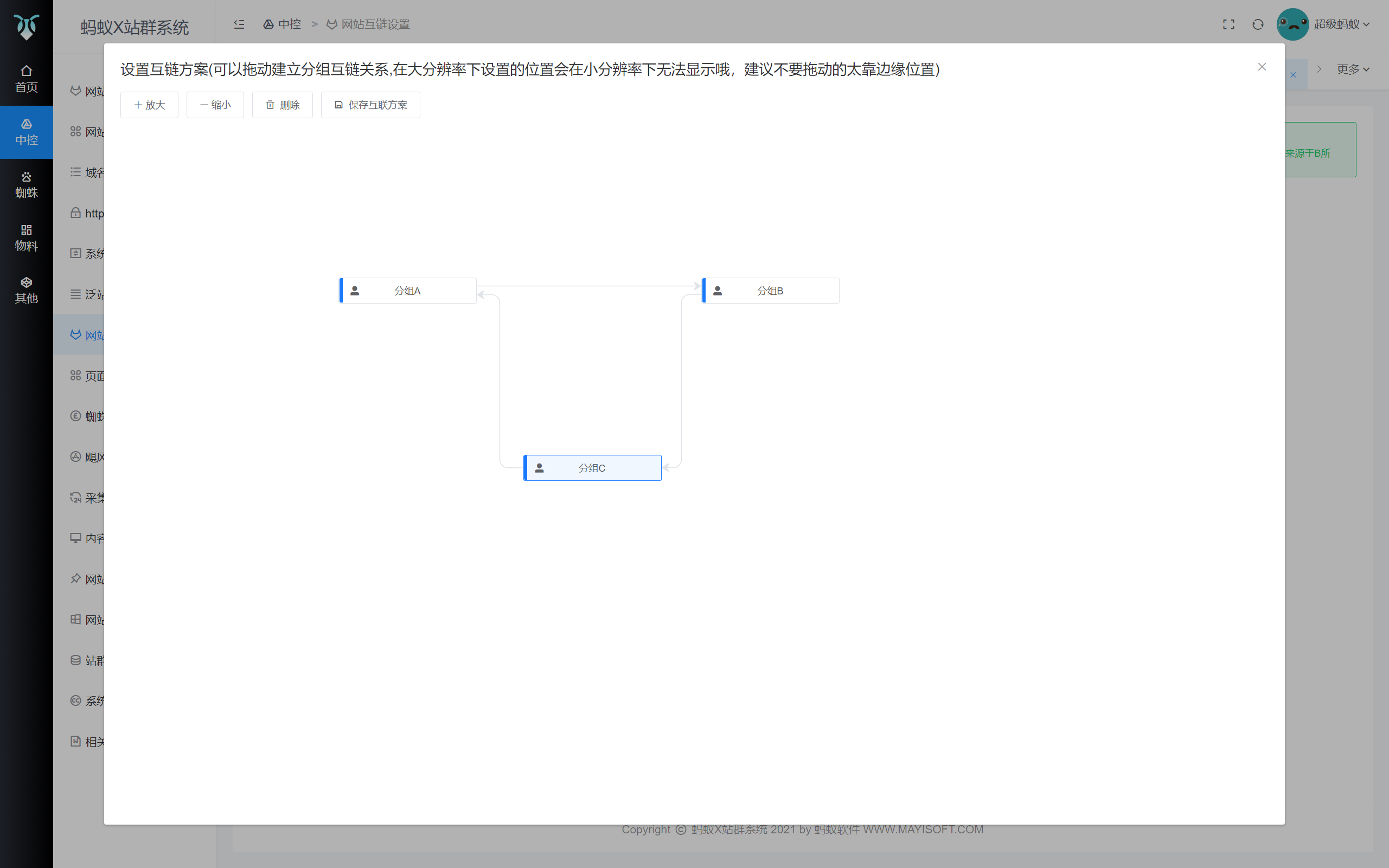This screenshot has width=1389, height=868.
Task: Click the 缩小 zoom-out button
Action: pyautogui.click(x=215, y=105)
